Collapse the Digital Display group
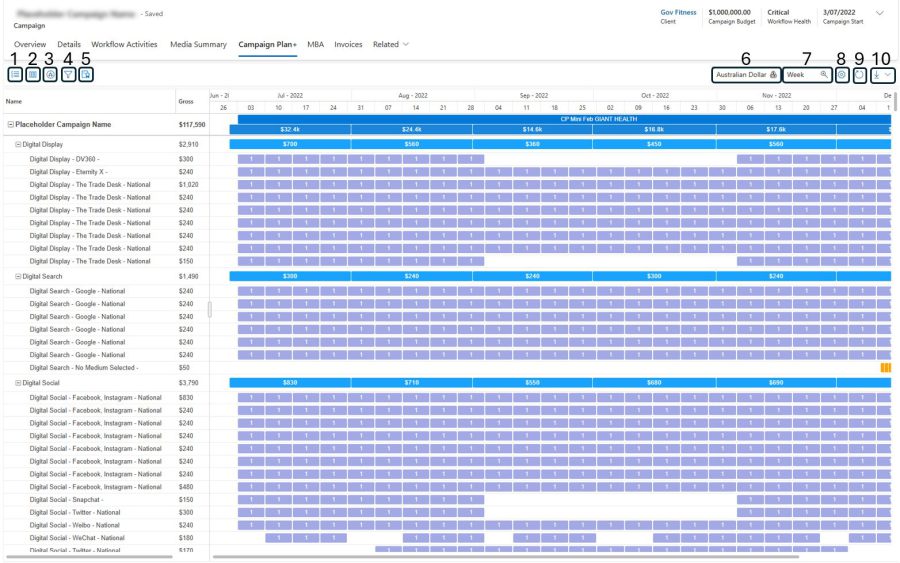Screen dimensions: 900x563 [x=18, y=145]
